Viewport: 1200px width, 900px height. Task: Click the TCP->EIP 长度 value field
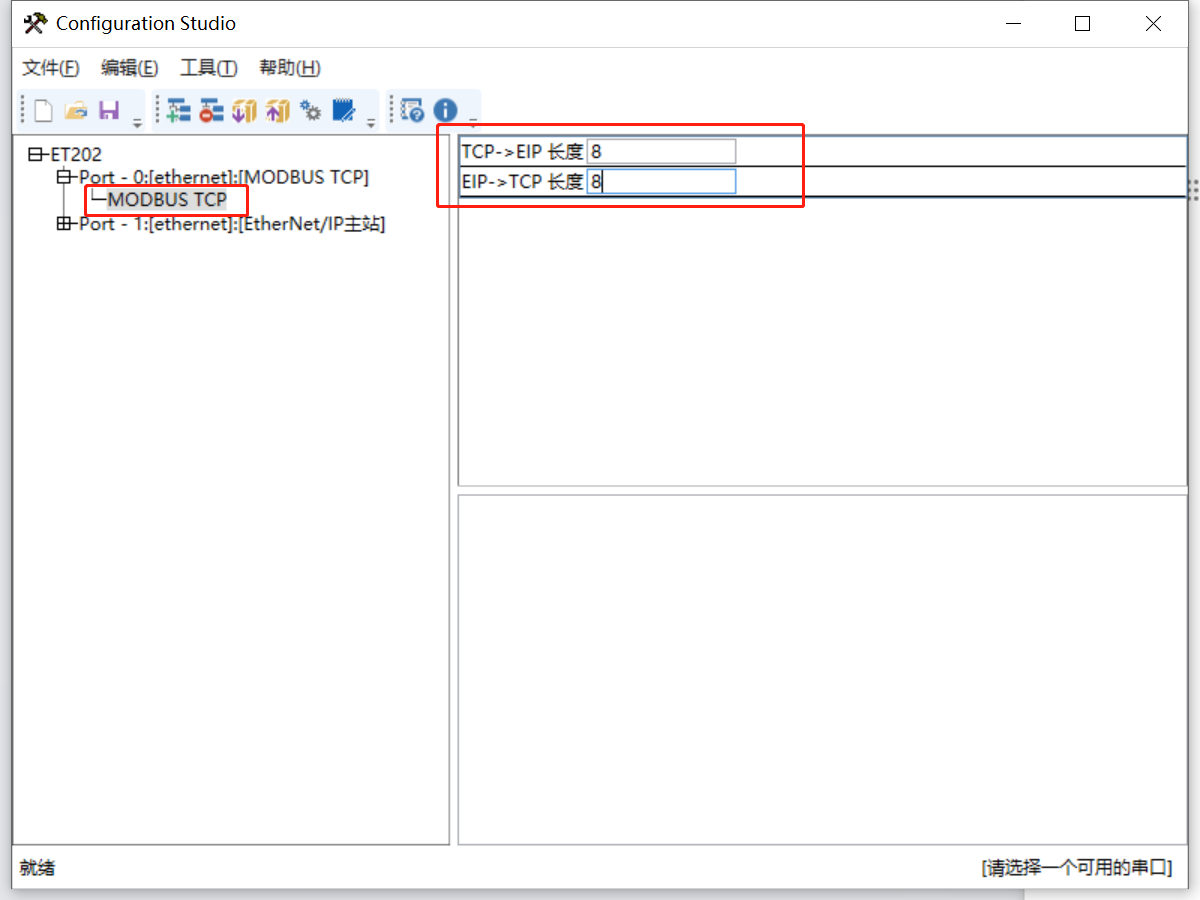point(661,152)
